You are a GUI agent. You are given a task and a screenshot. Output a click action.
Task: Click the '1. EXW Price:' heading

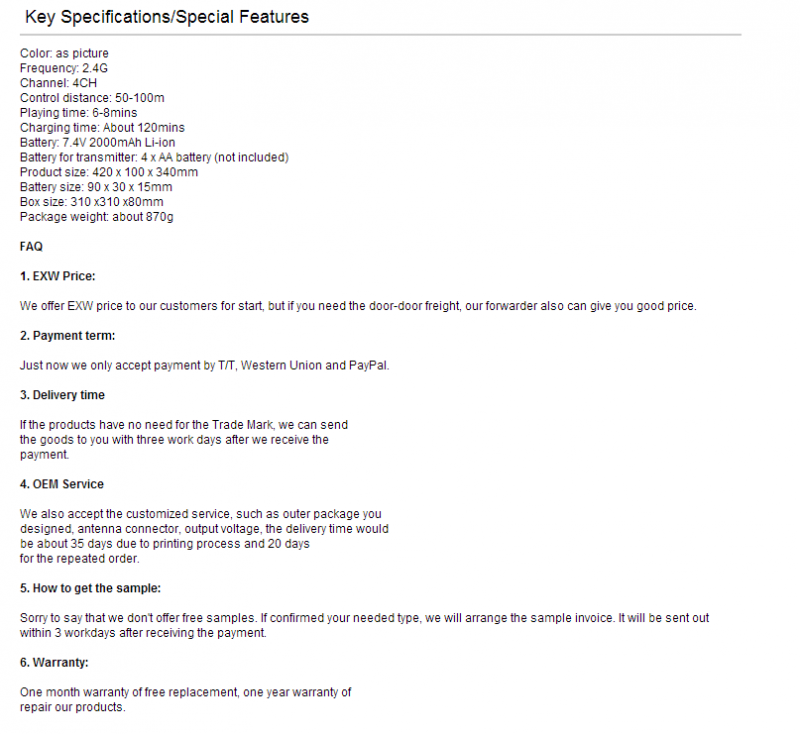(x=58, y=276)
